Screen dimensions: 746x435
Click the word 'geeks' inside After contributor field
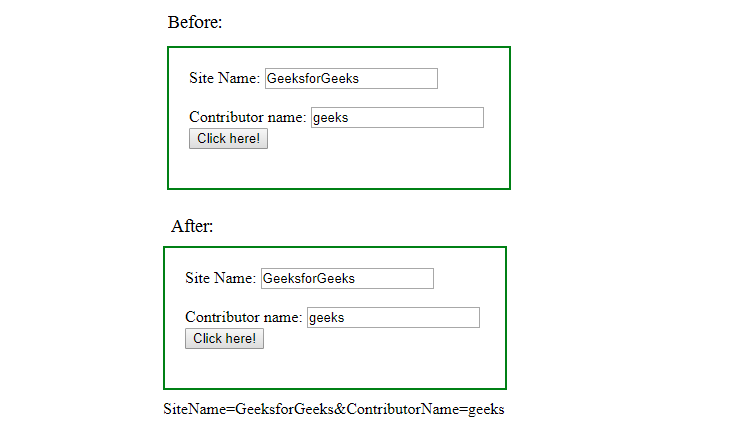(326, 318)
